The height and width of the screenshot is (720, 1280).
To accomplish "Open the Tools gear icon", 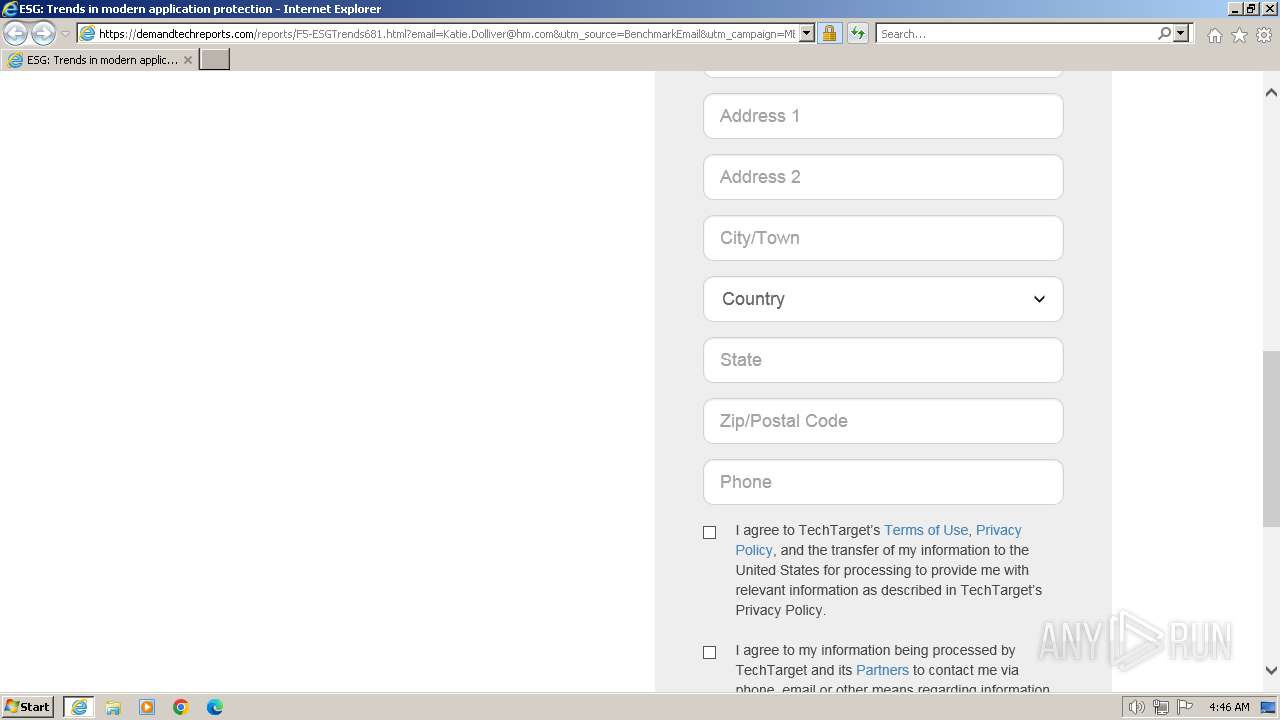I will 1263,35.
